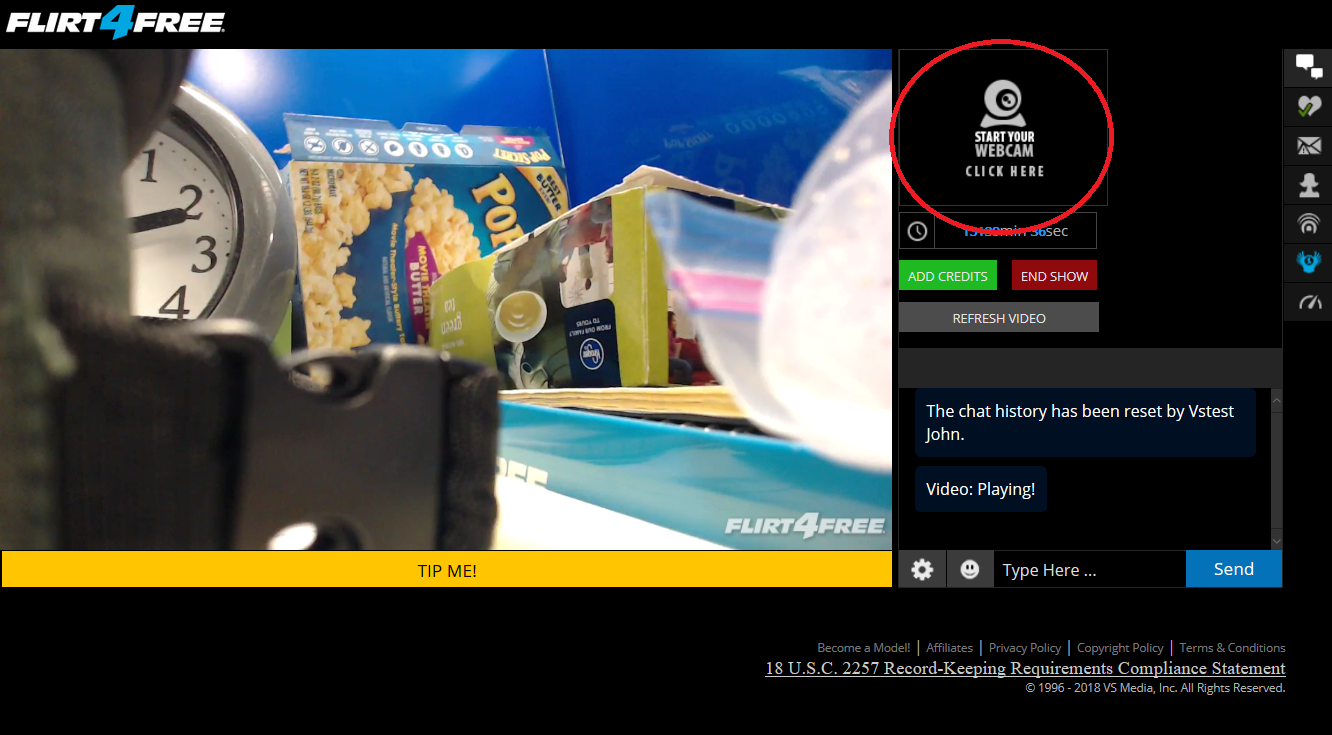Open the envelope messages icon

1308,146
